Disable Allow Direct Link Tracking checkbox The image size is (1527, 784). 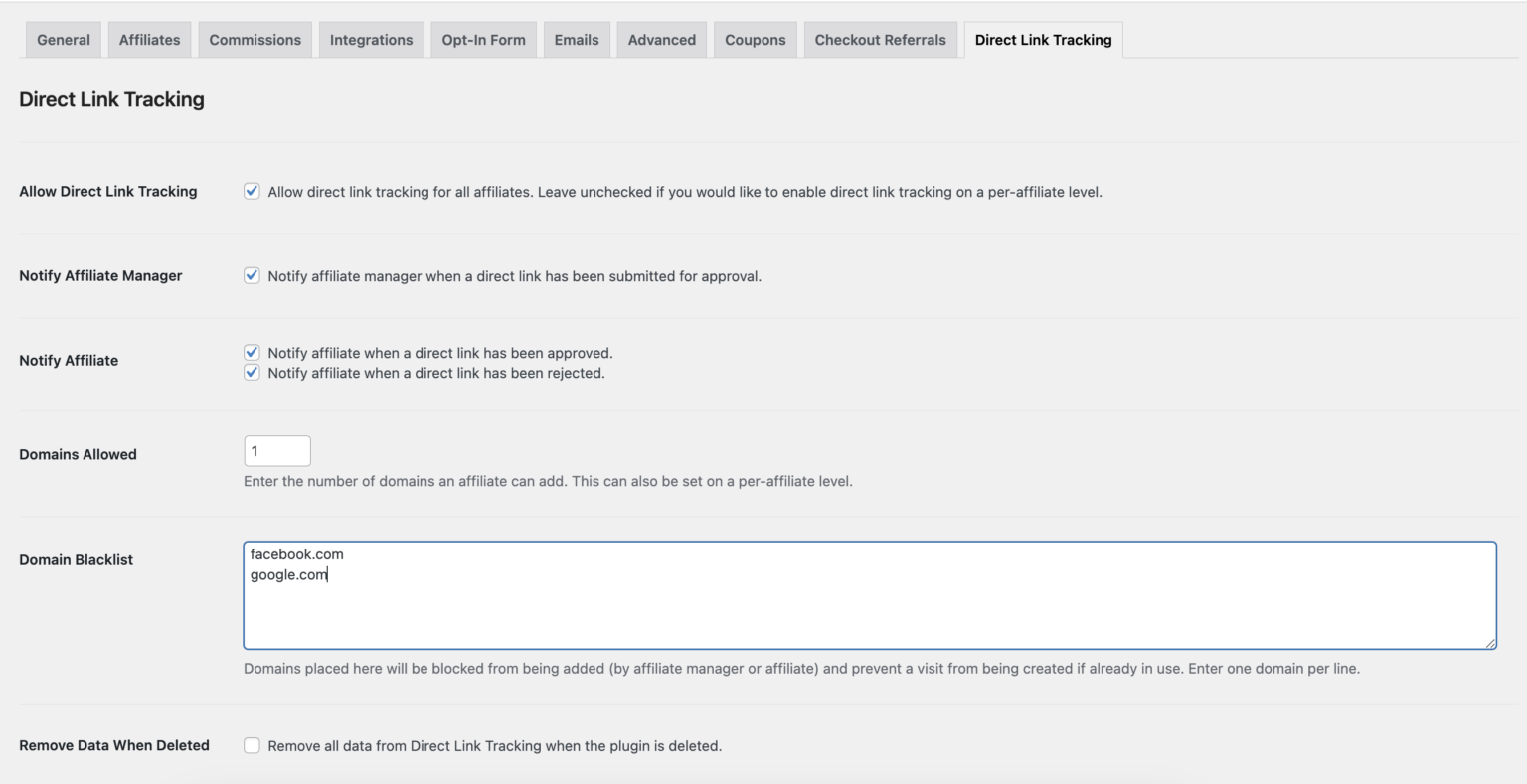coord(252,190)
